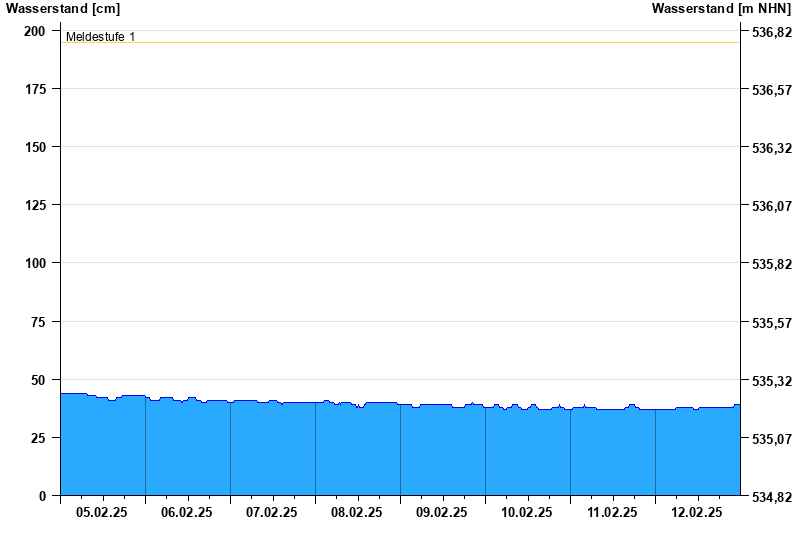Click the left axis value 125

click(35, 205)
